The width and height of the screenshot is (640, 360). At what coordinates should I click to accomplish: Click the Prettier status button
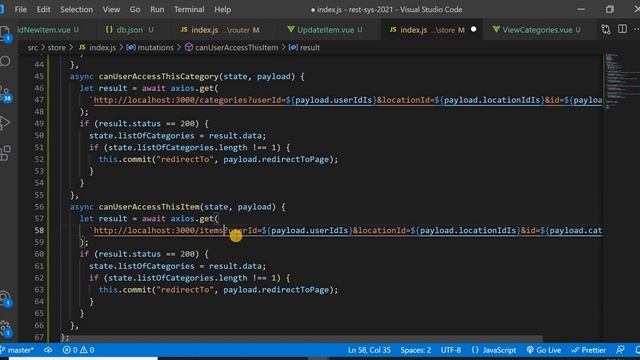(x=589, y=350)
